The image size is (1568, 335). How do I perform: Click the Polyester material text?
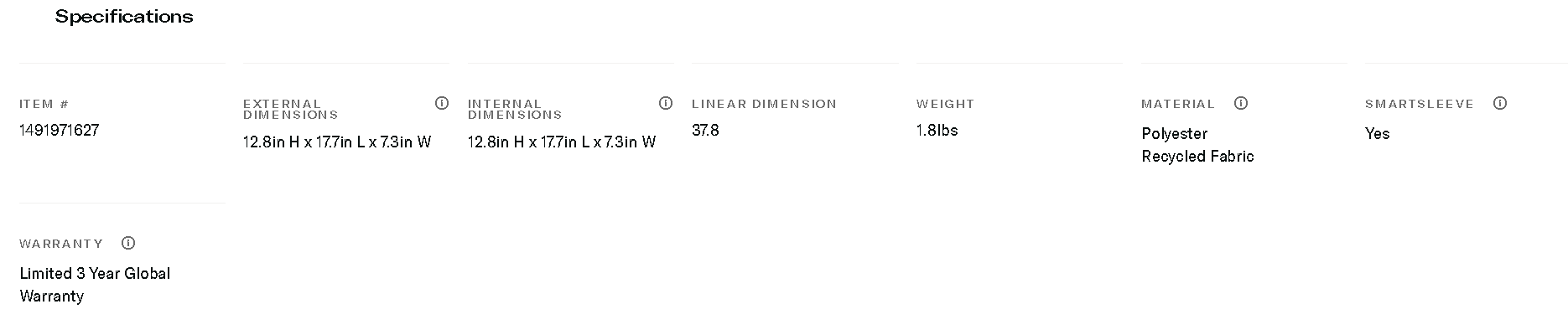(1174, 134)
